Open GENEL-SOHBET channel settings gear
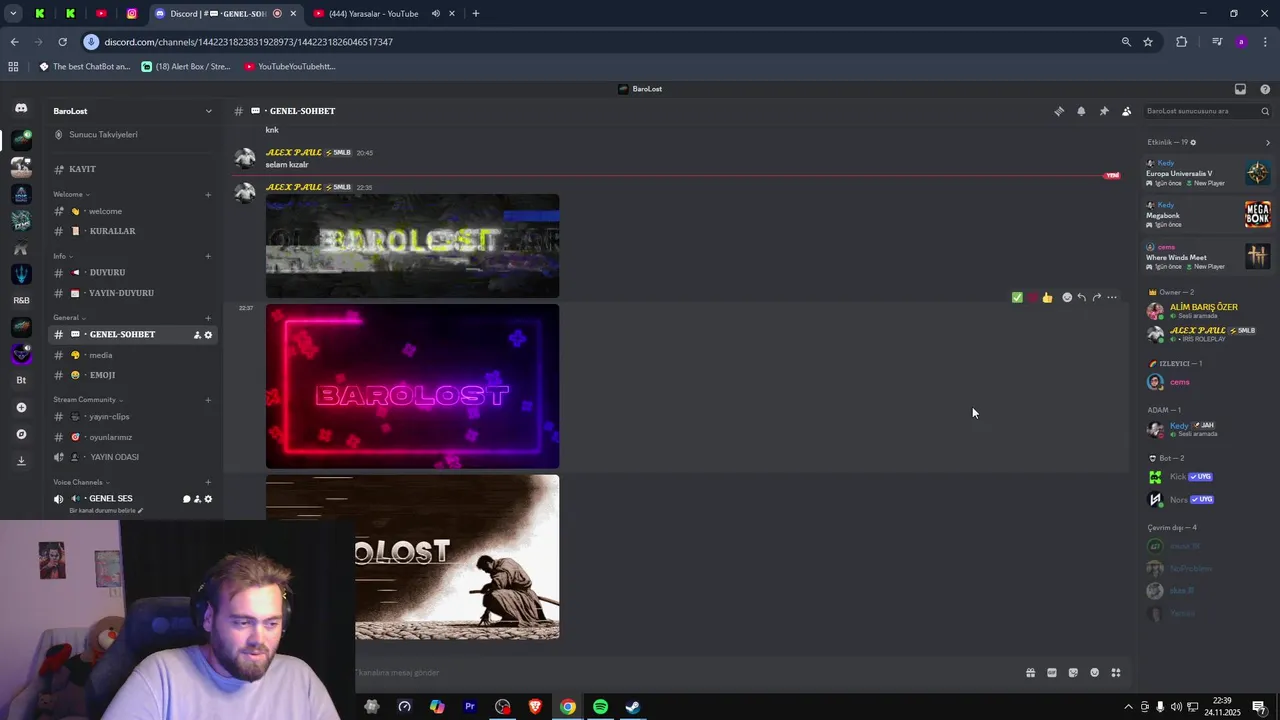The width and height of the screenshot is (1280, 720). coord(208,335)
